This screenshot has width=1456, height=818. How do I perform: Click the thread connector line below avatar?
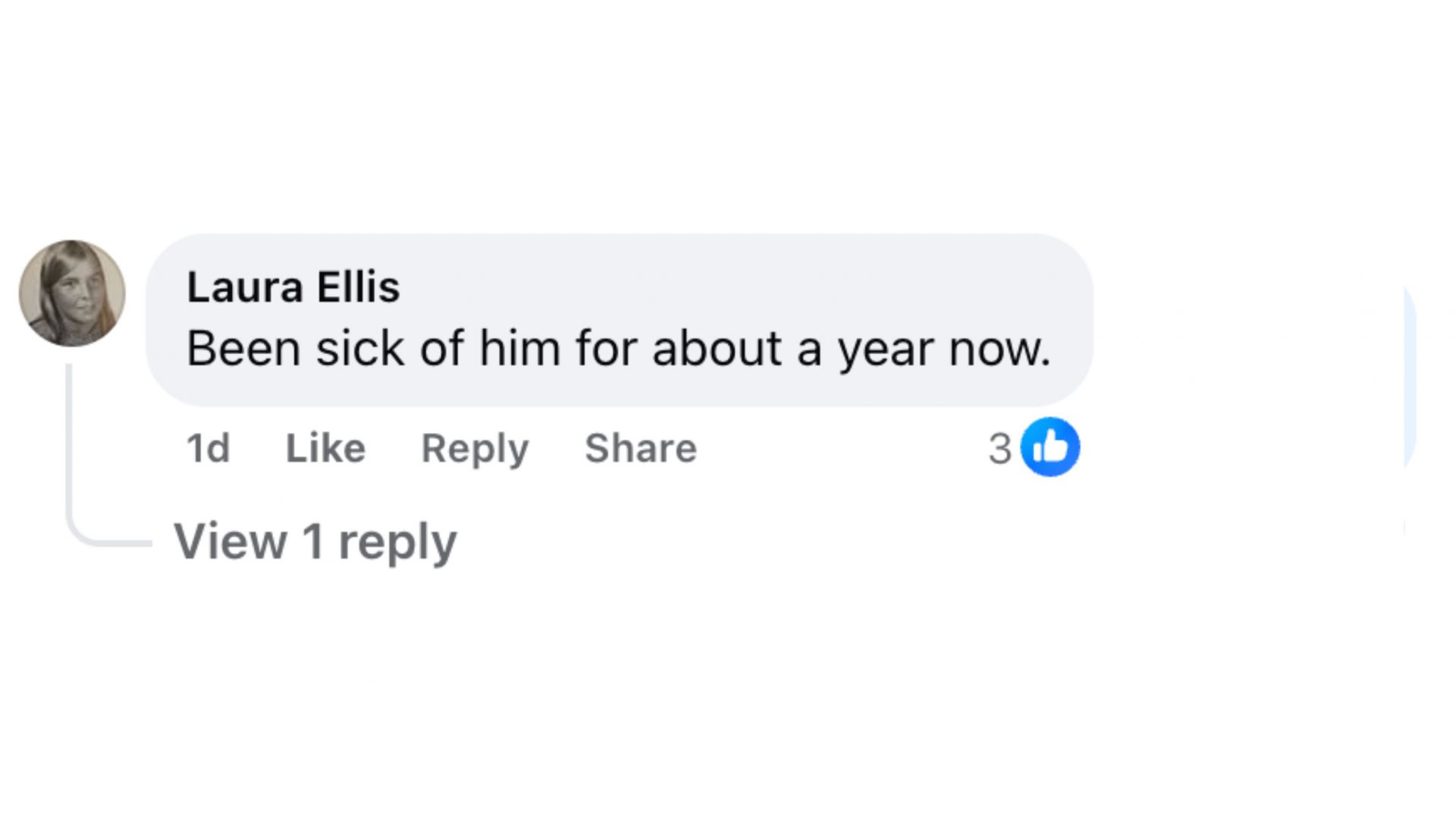click(x=69, y=455)
